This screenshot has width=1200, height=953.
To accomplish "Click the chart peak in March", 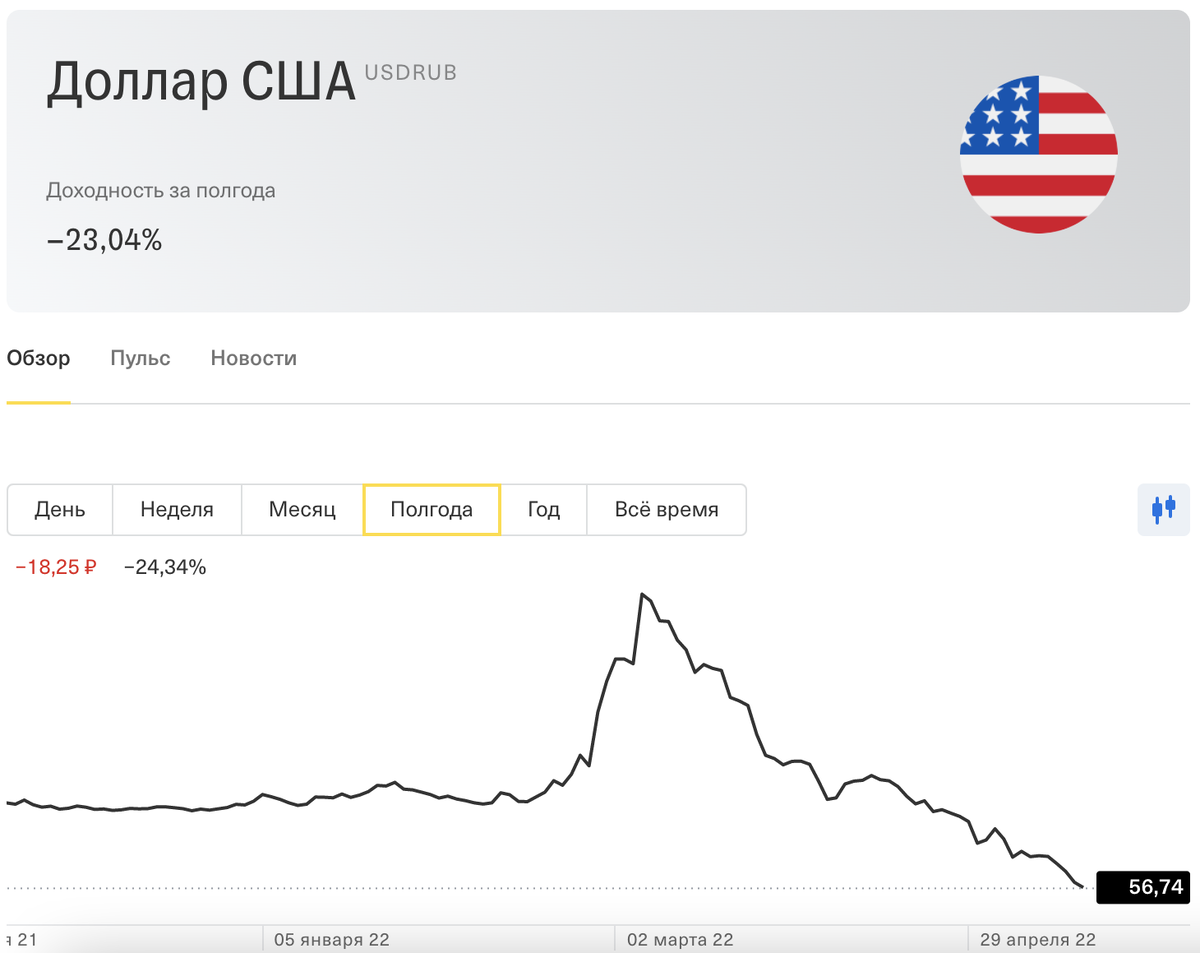I will 640,594.
